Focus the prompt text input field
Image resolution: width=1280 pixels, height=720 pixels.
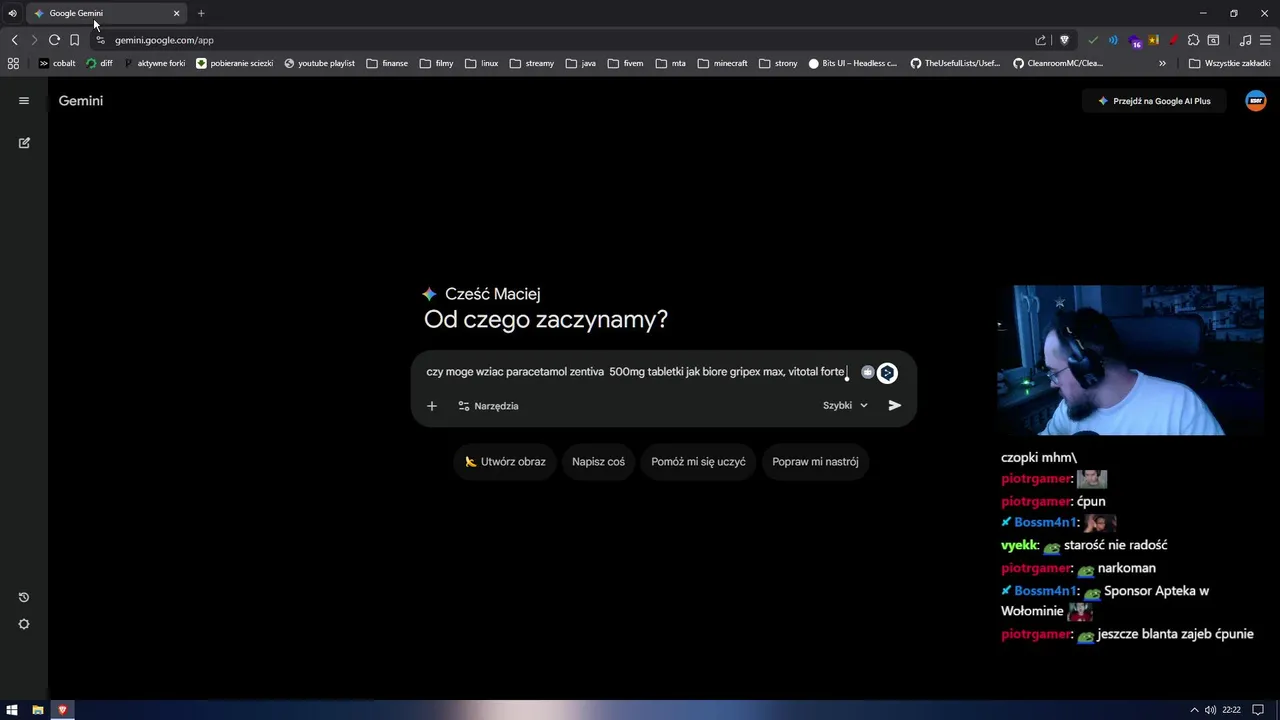tap(636, 372)
